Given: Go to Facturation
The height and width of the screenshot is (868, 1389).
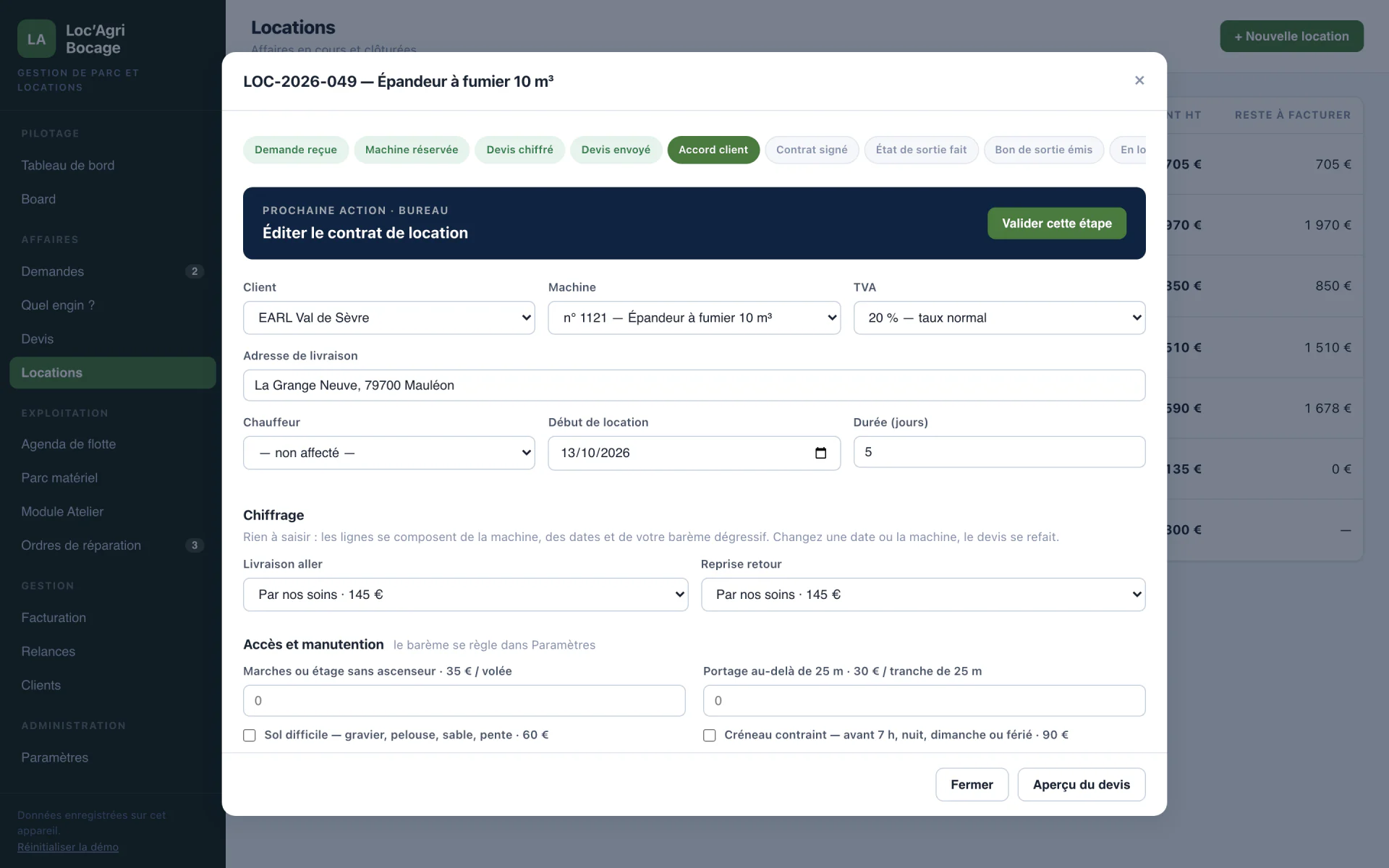Looking at the screenshot, I should 113,618.
